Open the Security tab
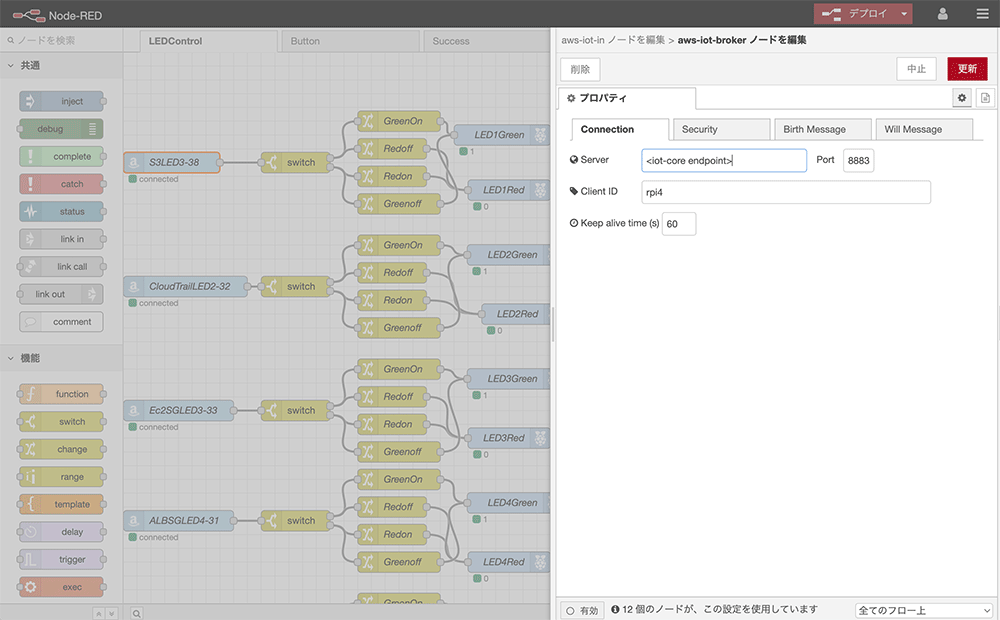Screen dimensions: 1000x620 pyautogui.click(x=721, y=129)
